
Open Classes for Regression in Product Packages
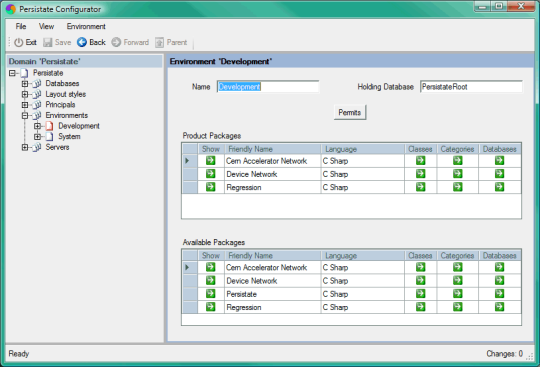click(420, 187)
